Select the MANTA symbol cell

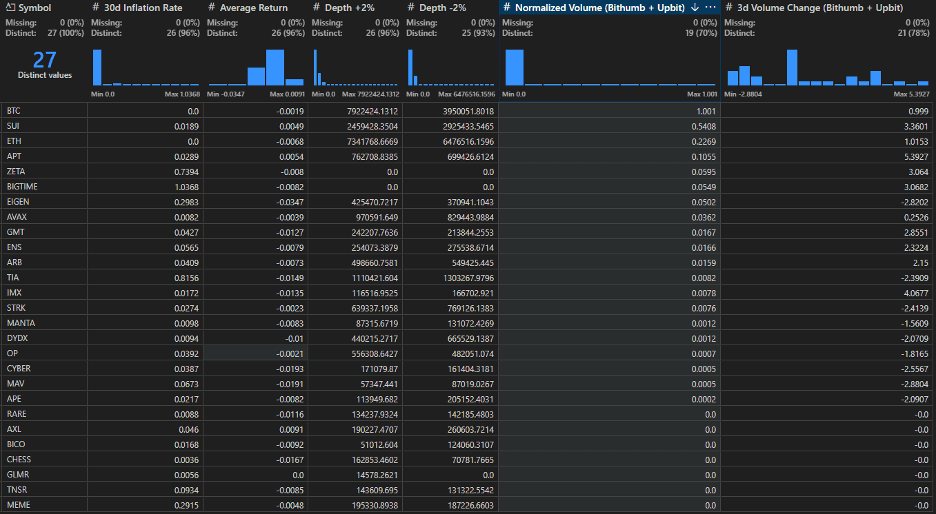pyautogui.click(x=44, y=323)
